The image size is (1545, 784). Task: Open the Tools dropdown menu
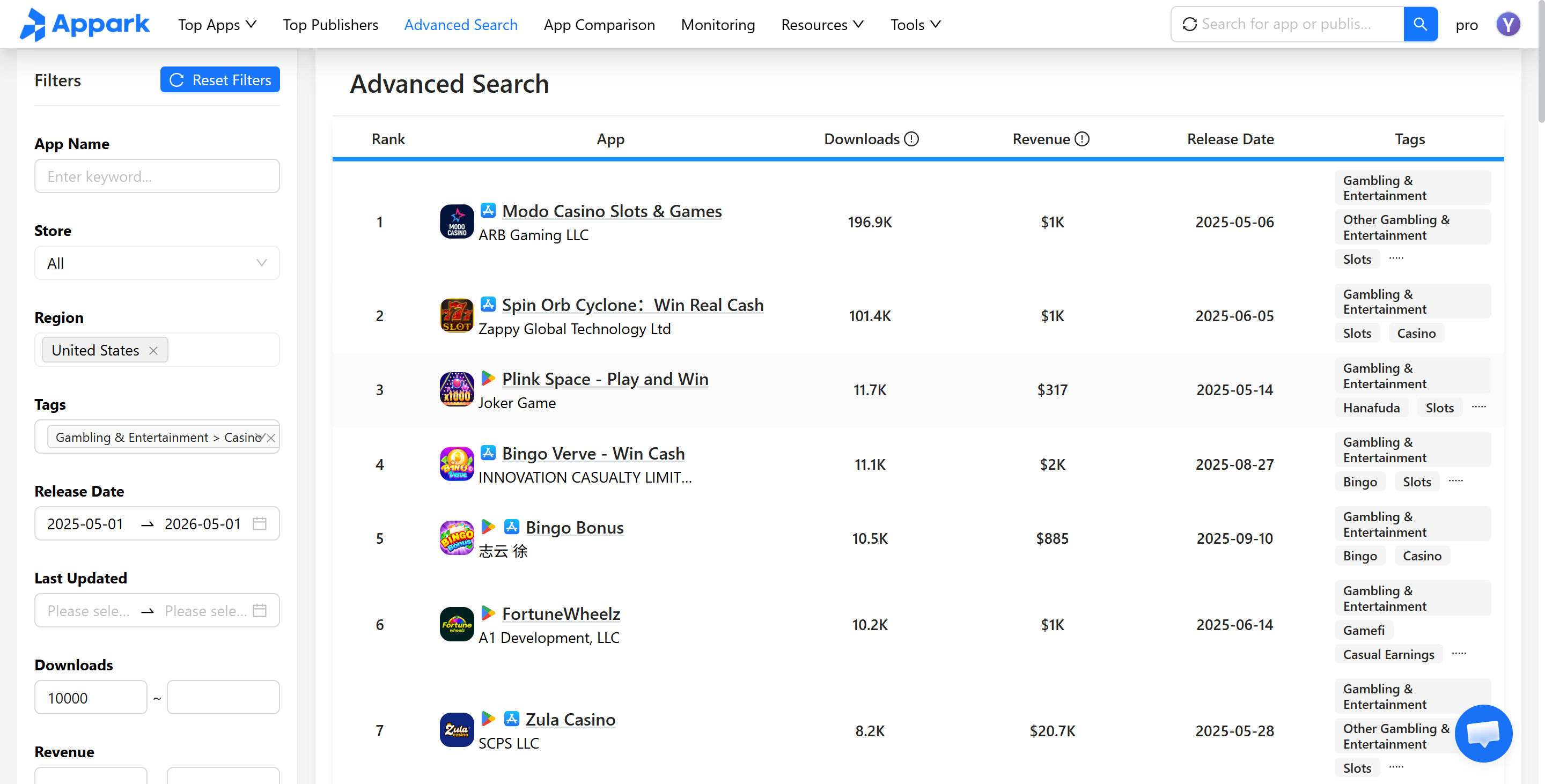[x=916, y=25]
